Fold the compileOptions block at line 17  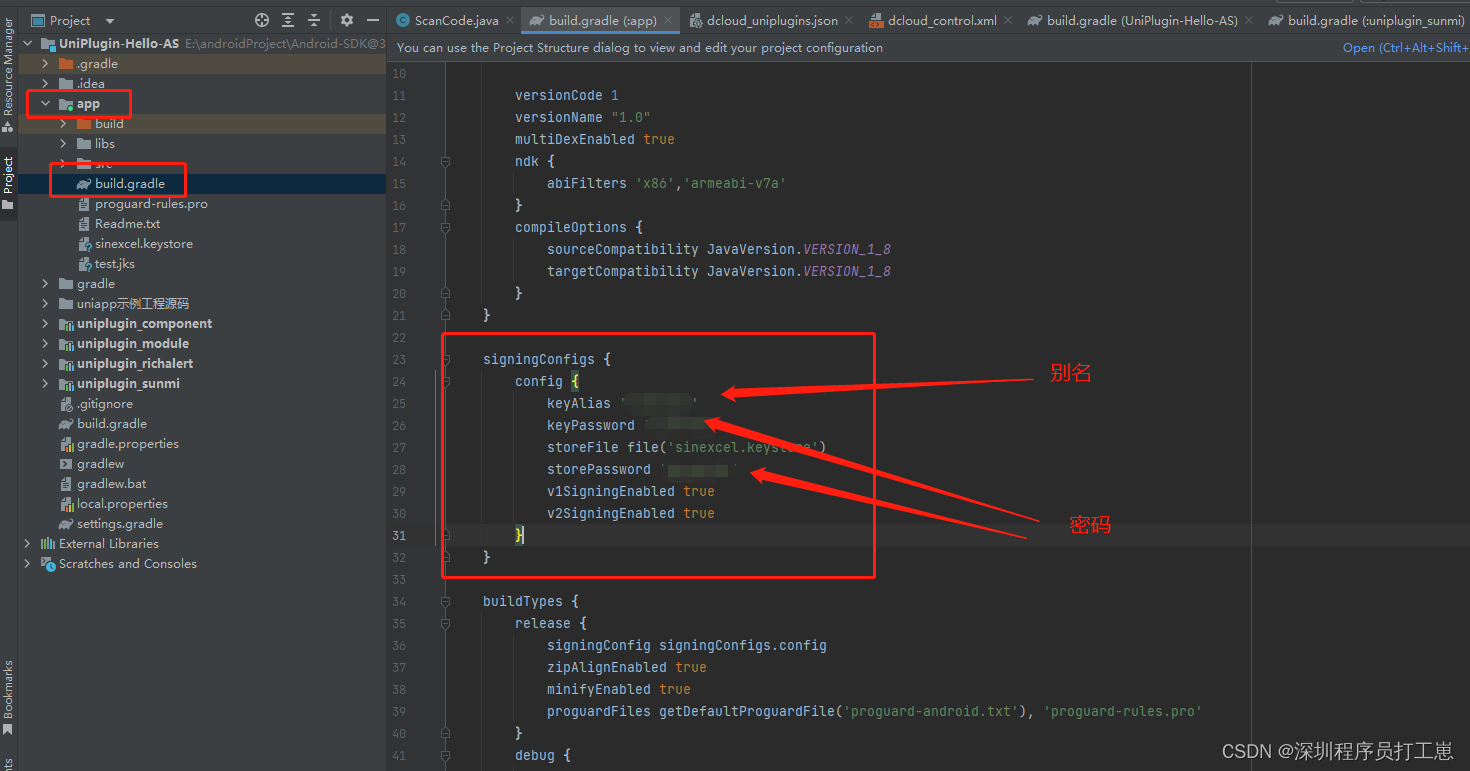coord(445,227)
